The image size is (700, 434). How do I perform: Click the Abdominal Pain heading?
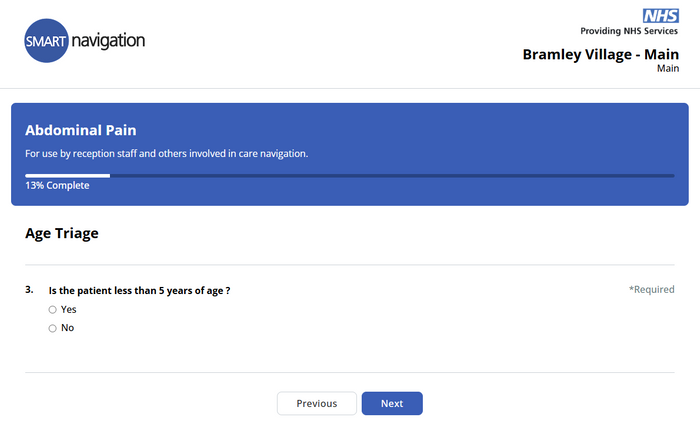(81, 130)
